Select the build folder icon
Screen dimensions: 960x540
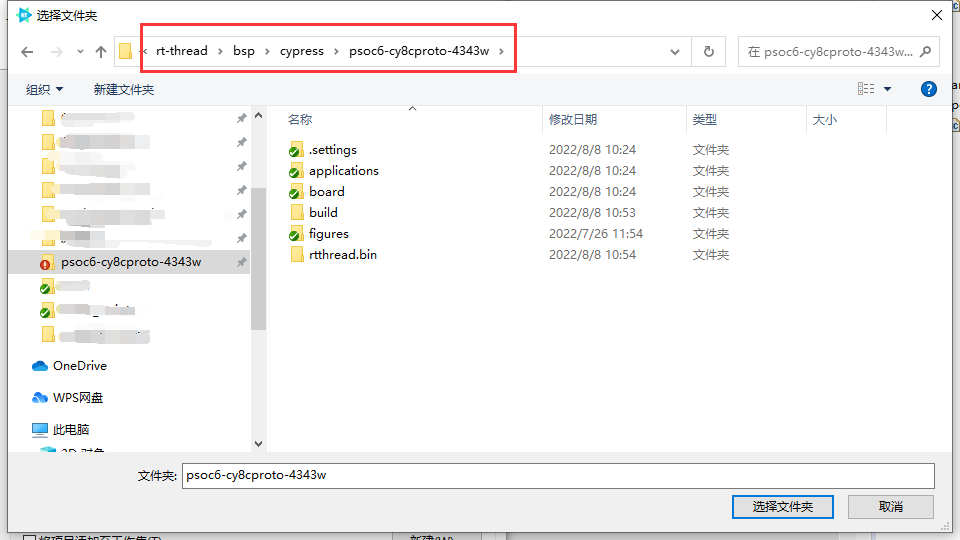296,213
